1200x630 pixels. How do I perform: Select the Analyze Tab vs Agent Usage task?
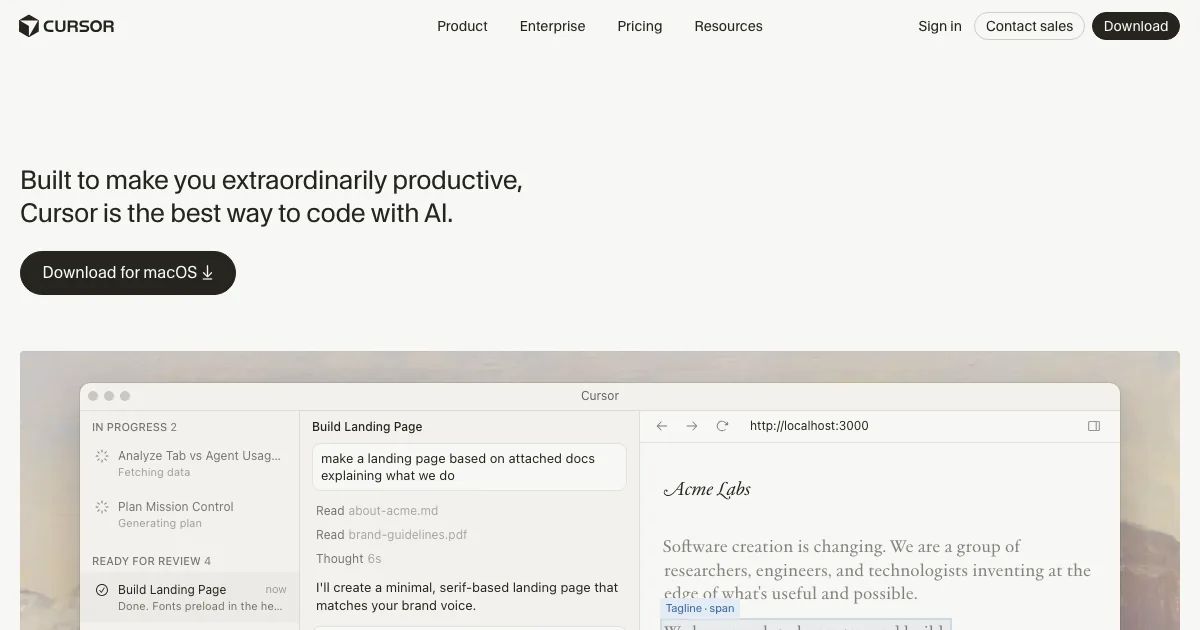(198, 456)
